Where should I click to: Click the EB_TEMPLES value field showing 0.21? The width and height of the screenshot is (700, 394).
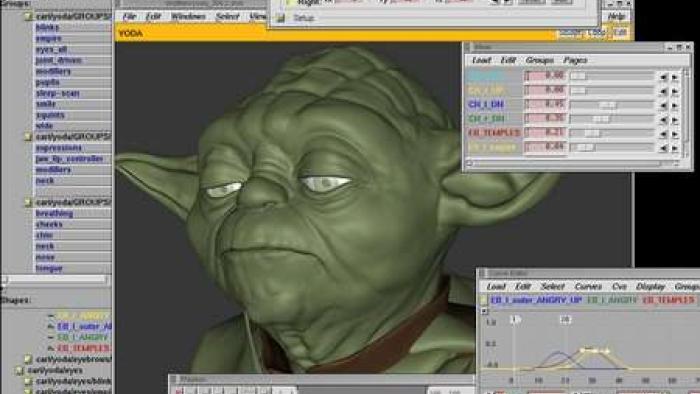click(x=545, y=133)
